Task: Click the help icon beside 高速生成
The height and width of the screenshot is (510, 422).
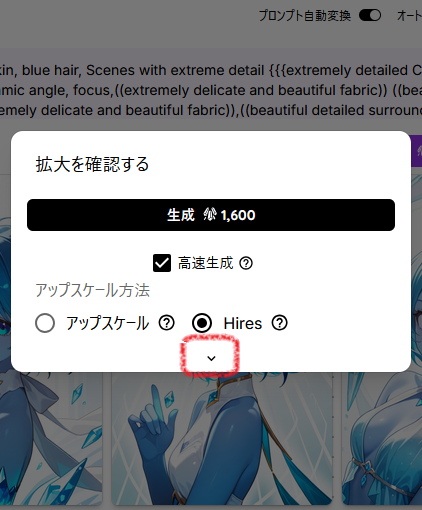Action: (x=246, y=263)
